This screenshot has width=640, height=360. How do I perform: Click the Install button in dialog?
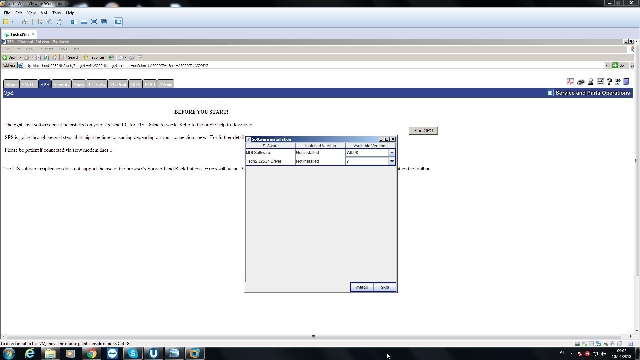[362, 287]
